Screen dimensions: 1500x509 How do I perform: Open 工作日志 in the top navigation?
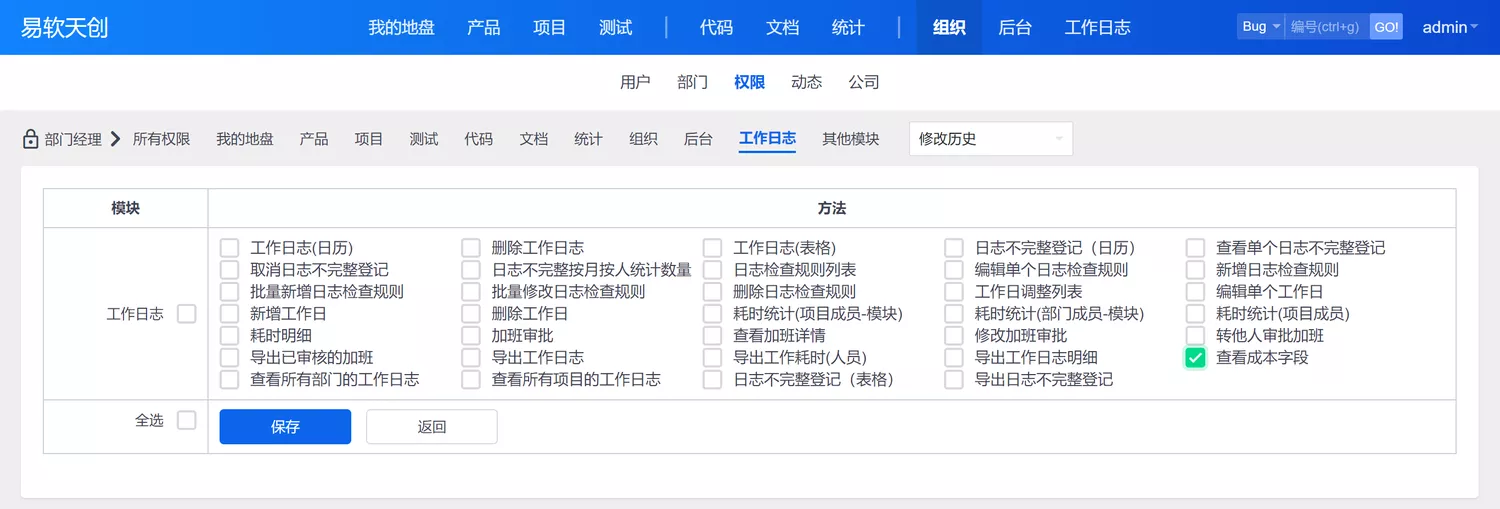click(x=1097, y=27)
